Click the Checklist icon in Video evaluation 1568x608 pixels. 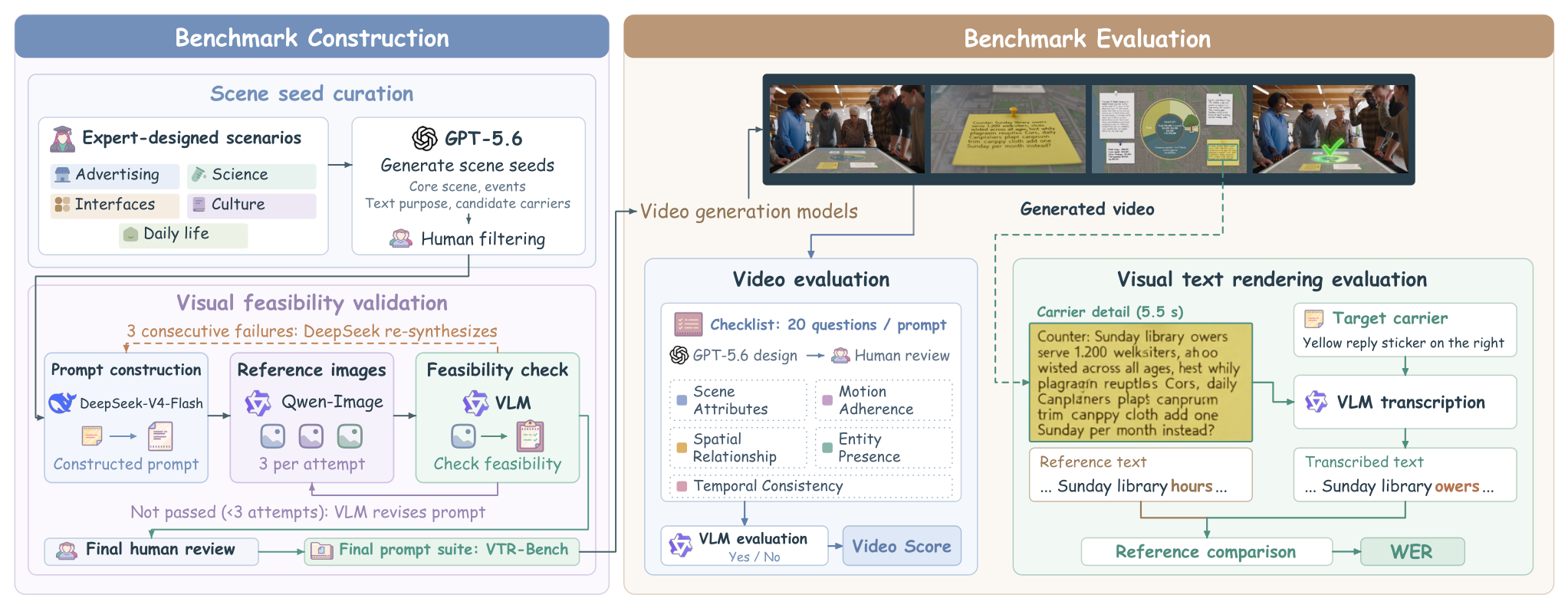coord(688,324)
